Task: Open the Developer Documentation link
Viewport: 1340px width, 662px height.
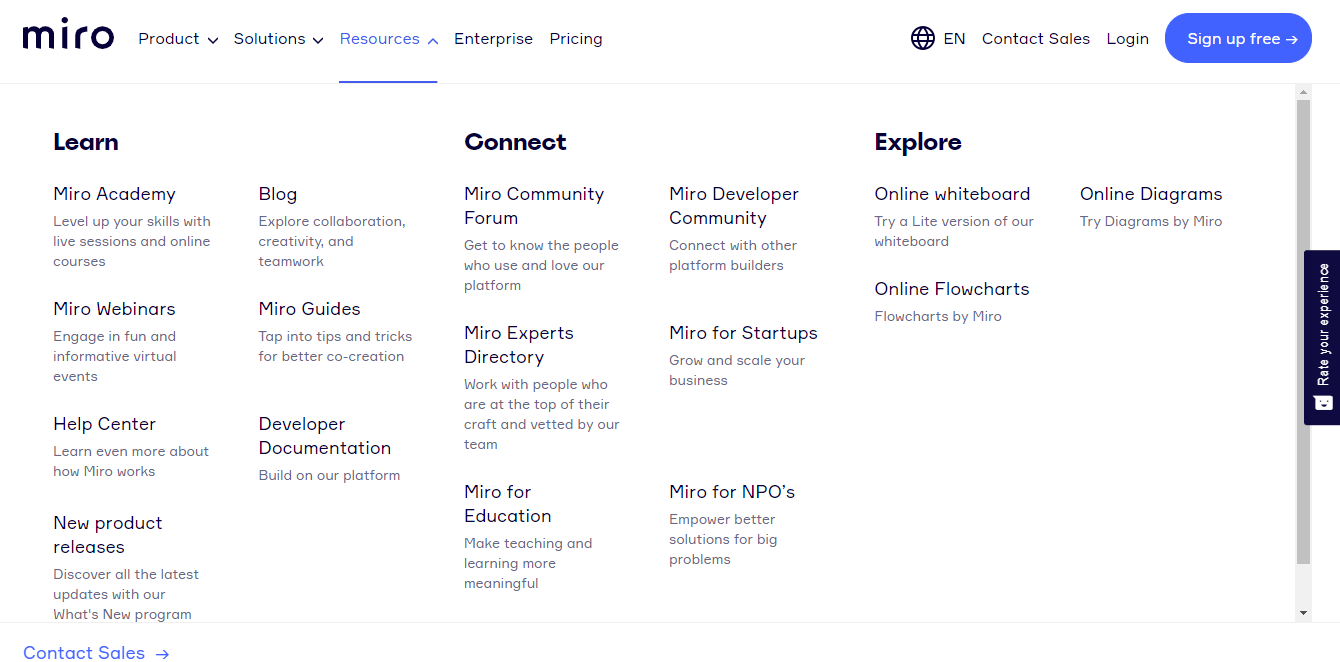Action: (324, 436)
